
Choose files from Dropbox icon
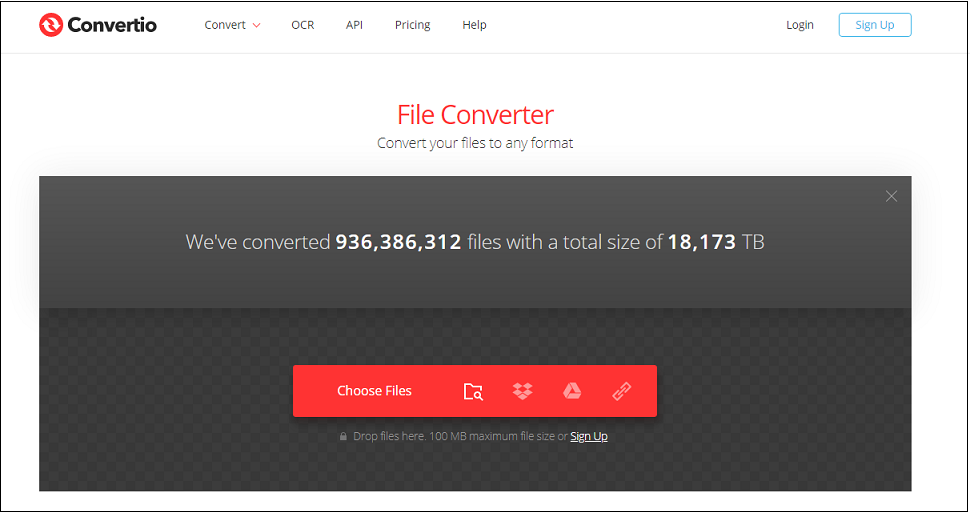tap(523, 391)
